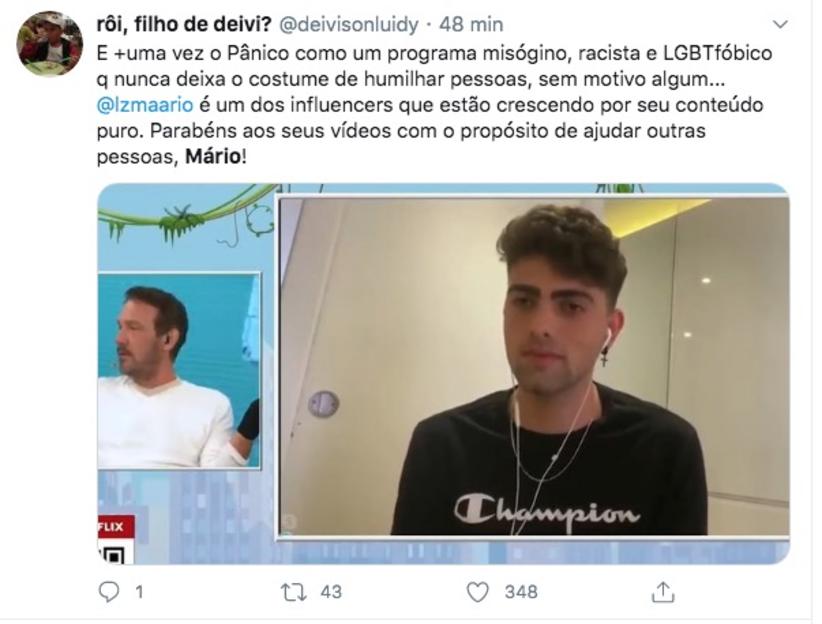
Task: View the 348 likes count
Action: click(x=521, y=592)
